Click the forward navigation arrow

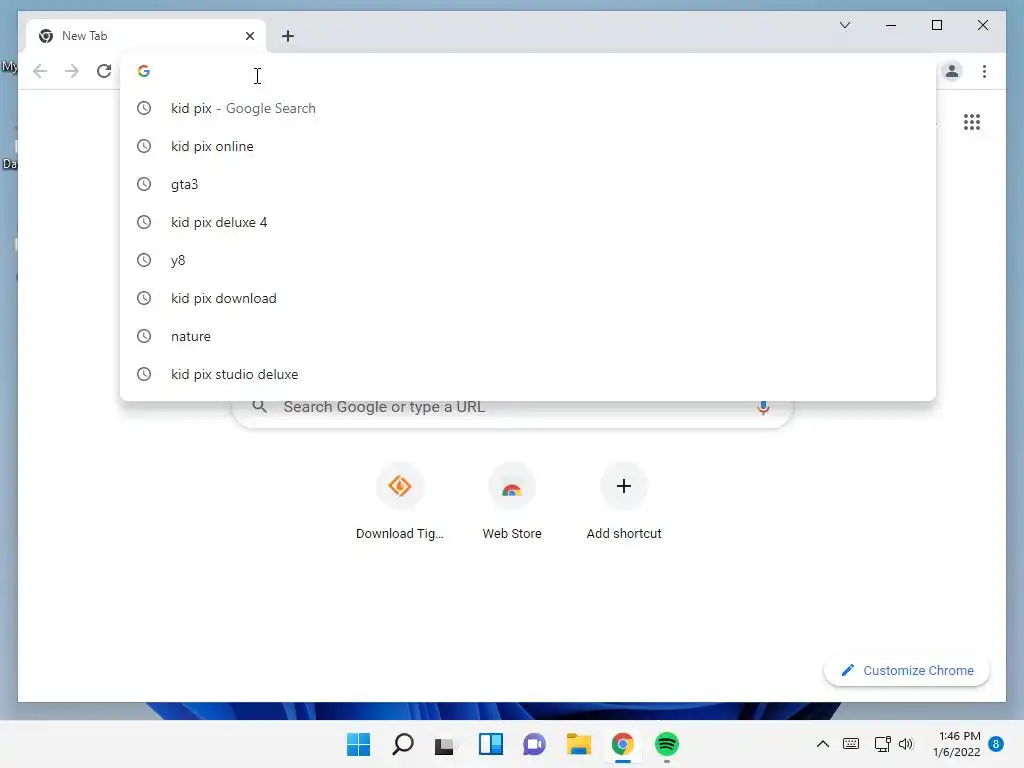click(x=72, y=71)
